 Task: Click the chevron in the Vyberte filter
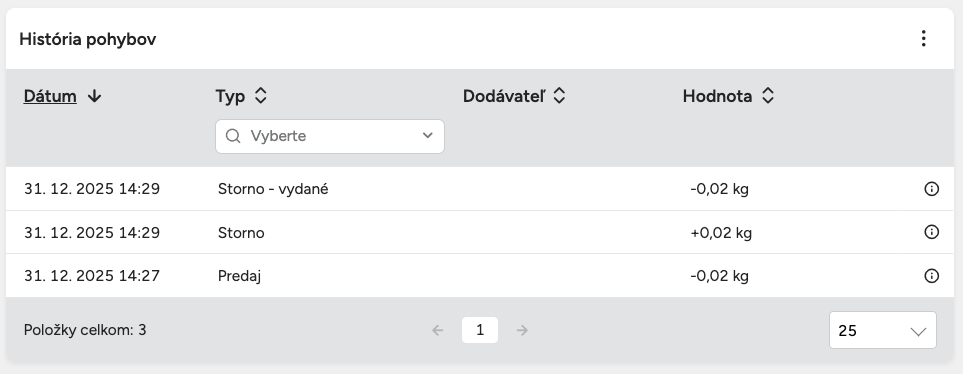(x=427, y=136)
